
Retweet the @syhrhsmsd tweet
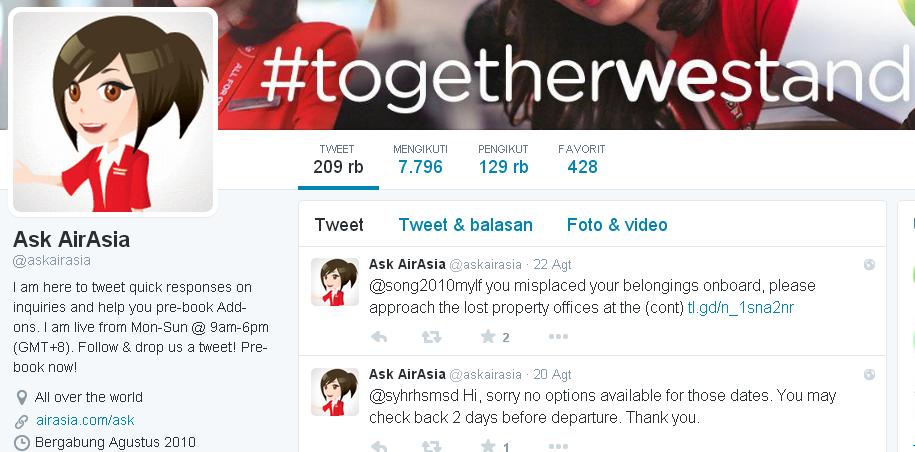pyautogui.click(x=432, y=447)
